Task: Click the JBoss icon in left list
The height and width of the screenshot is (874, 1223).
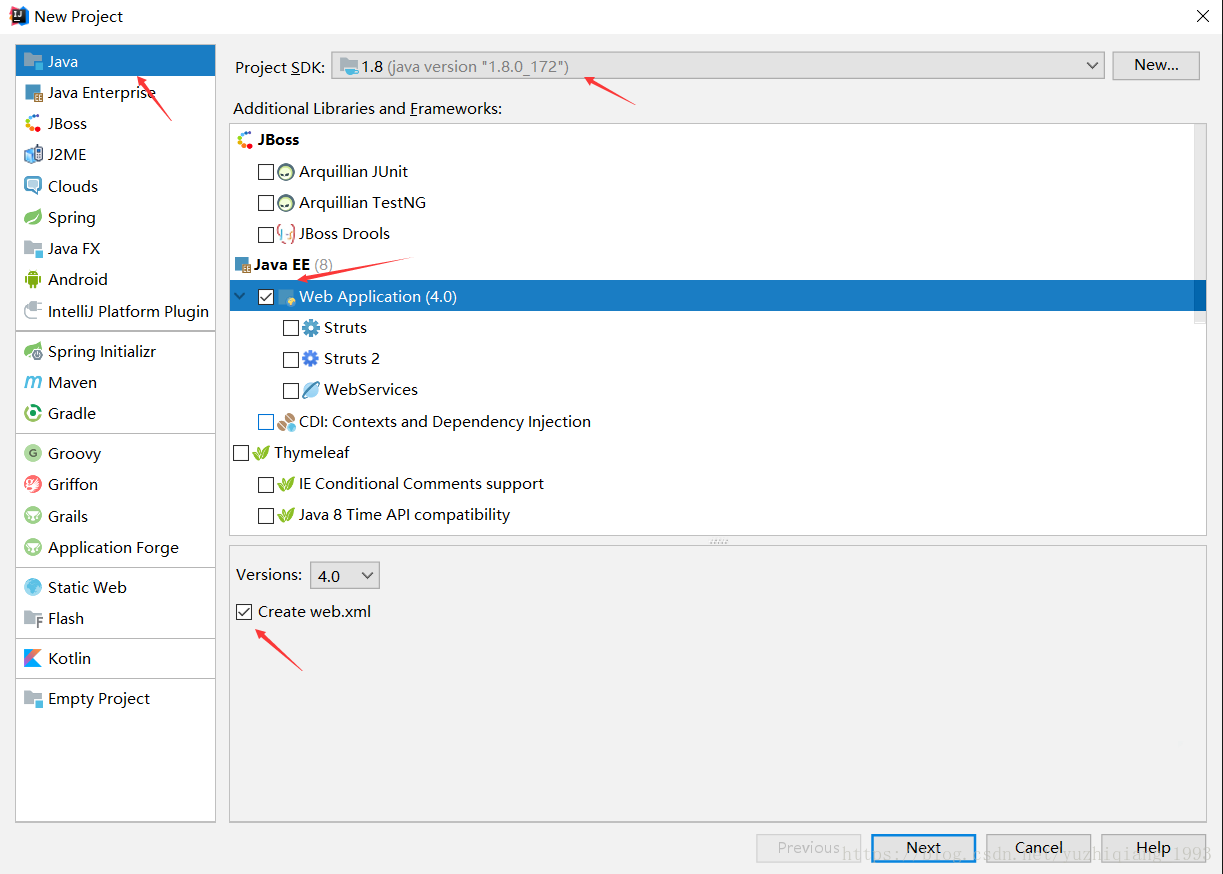Action: [33, 123]
